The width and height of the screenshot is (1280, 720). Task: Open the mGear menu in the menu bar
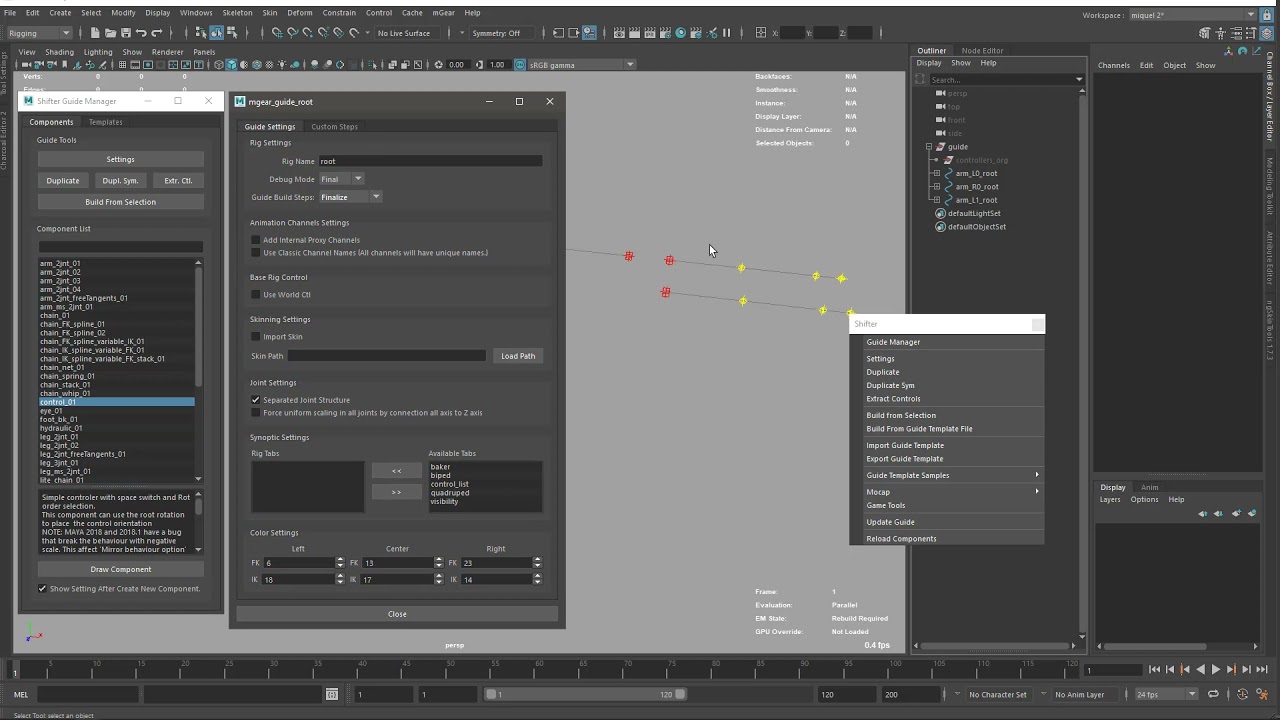(443, 13)
